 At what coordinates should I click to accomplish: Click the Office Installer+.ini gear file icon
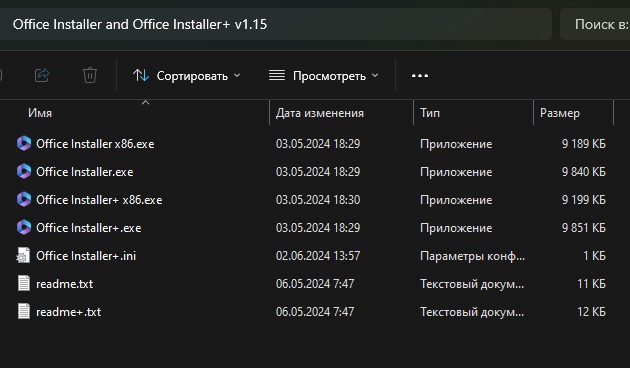(23, 256)
